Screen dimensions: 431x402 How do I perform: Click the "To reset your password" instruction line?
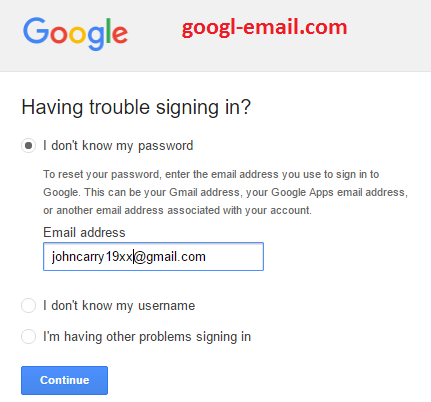pyautogui.click(x=211, y=174)
